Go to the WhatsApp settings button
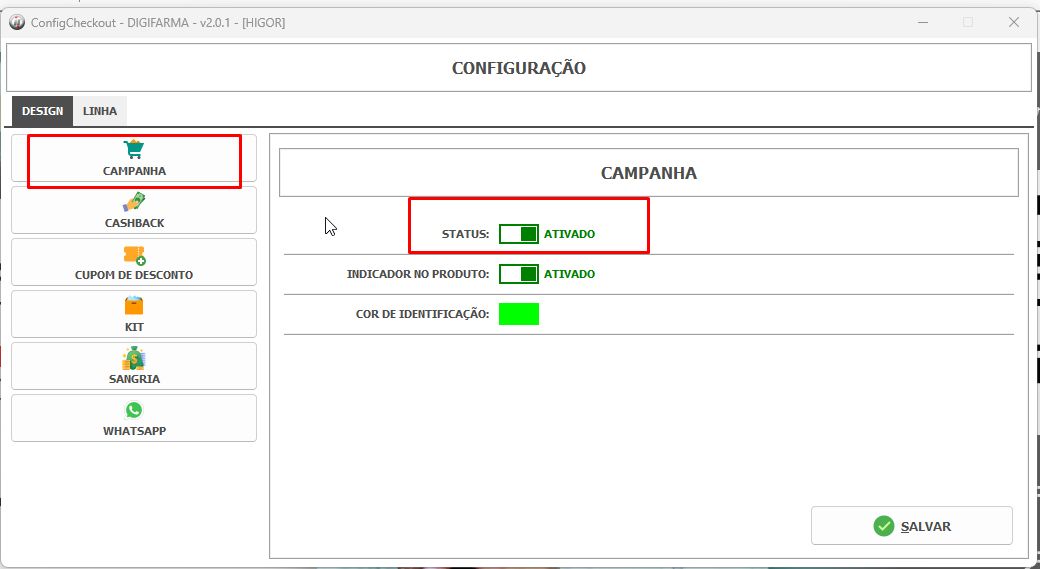This screenshot has width=1040, height=569. tap(134, 418)
